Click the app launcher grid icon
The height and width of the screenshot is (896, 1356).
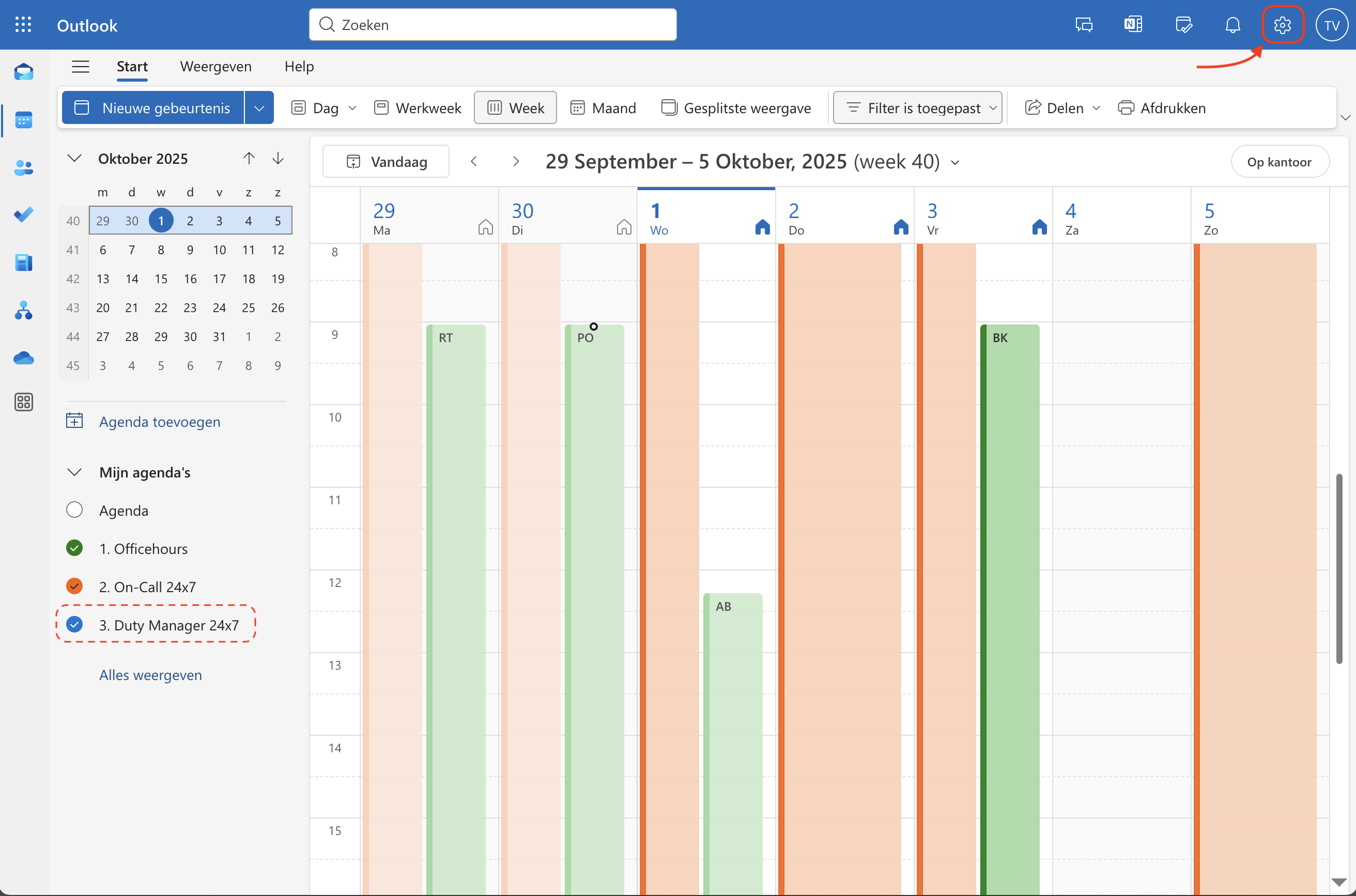coord(23,25)
